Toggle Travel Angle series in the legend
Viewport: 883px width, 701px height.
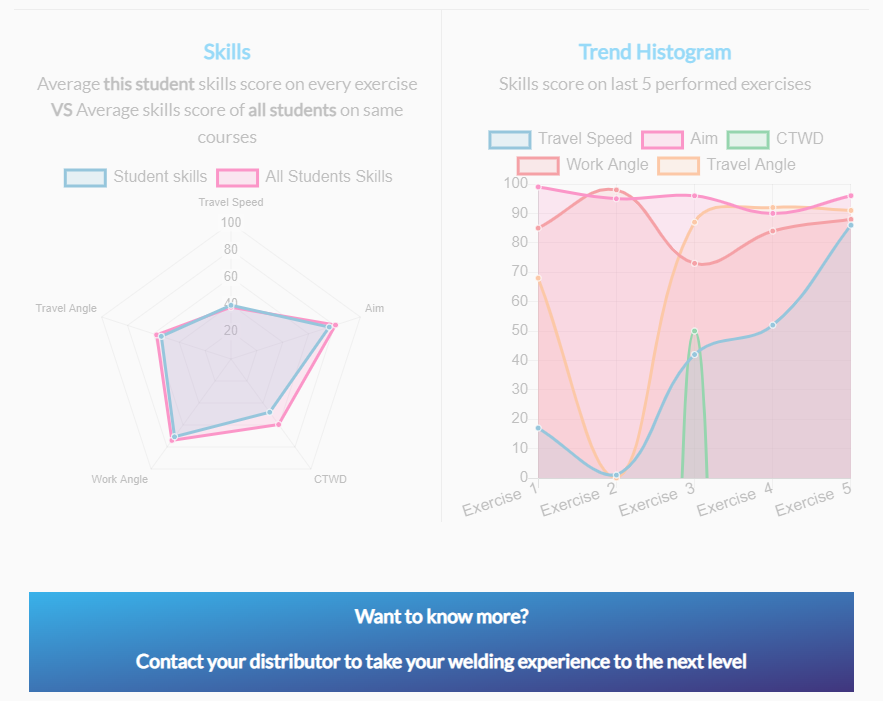(677, 165)
